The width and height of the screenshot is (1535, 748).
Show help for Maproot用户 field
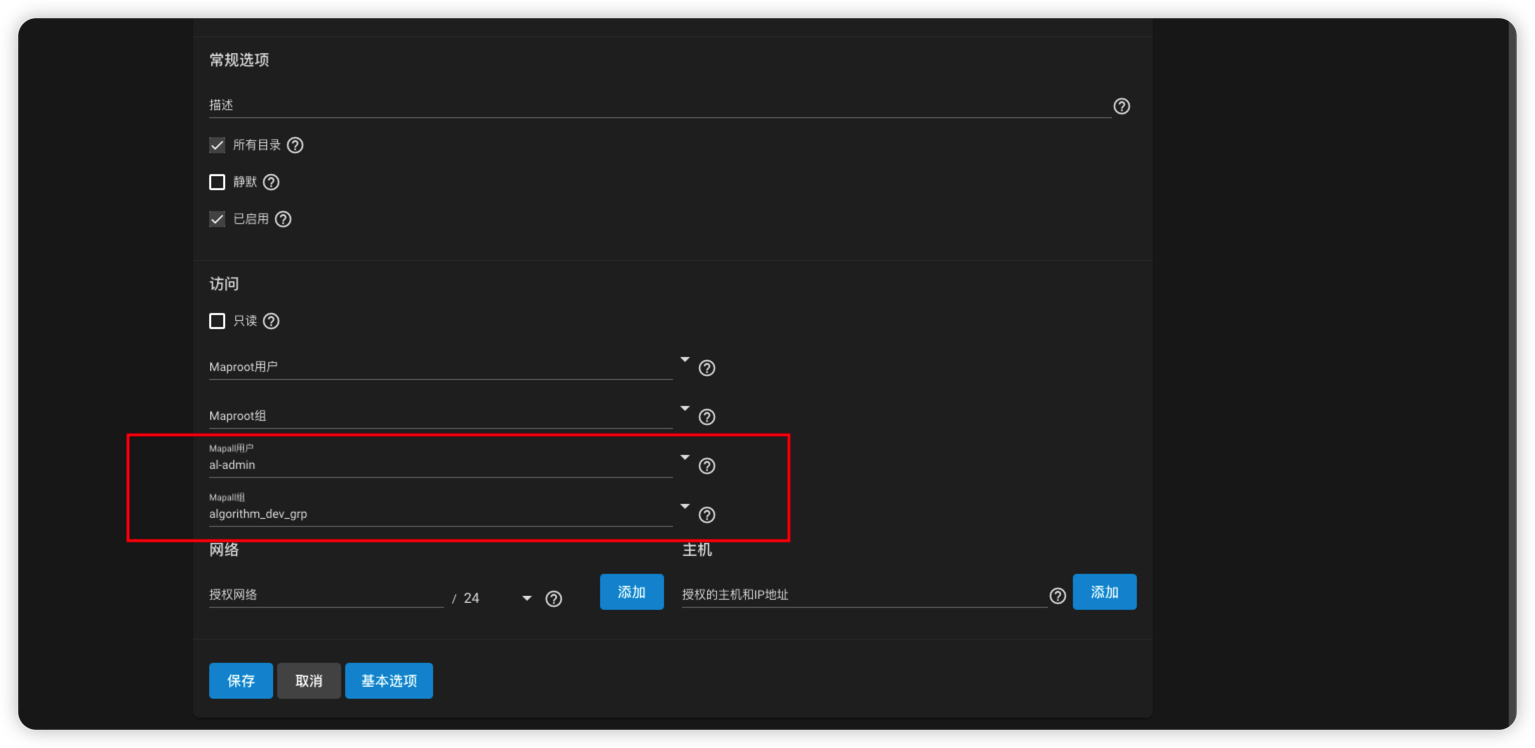point(707,368)
